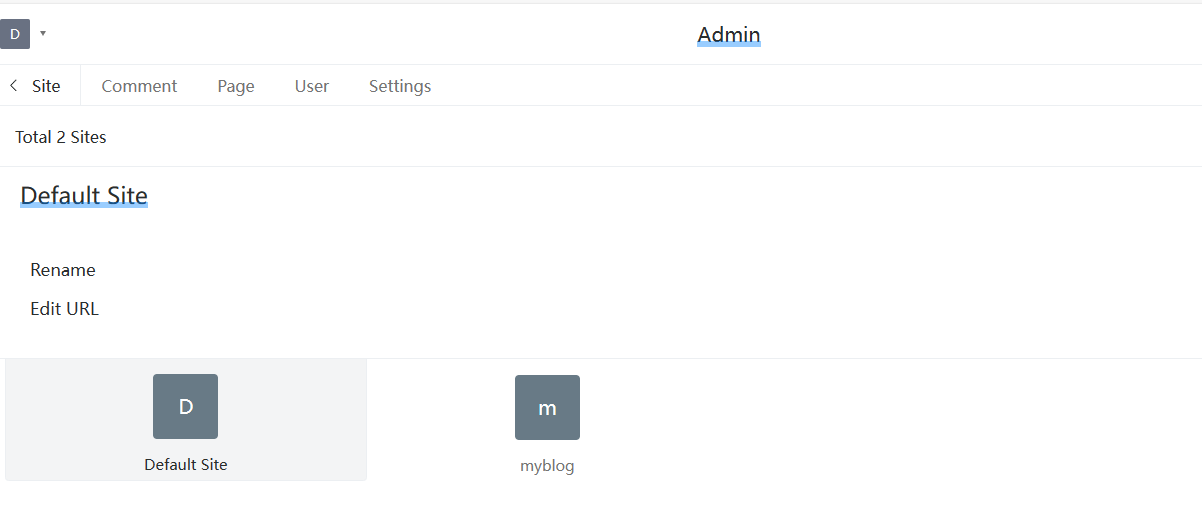Click the D site avatar in header
The image size is (1202, 532).
point(15,34)
